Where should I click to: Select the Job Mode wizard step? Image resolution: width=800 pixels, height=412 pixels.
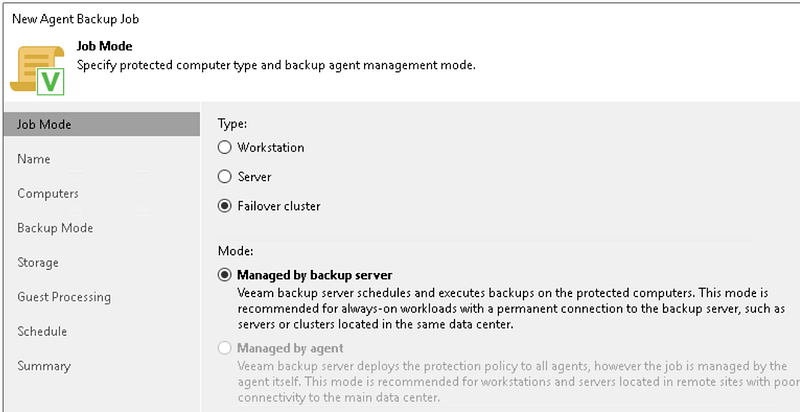point(44,124)
